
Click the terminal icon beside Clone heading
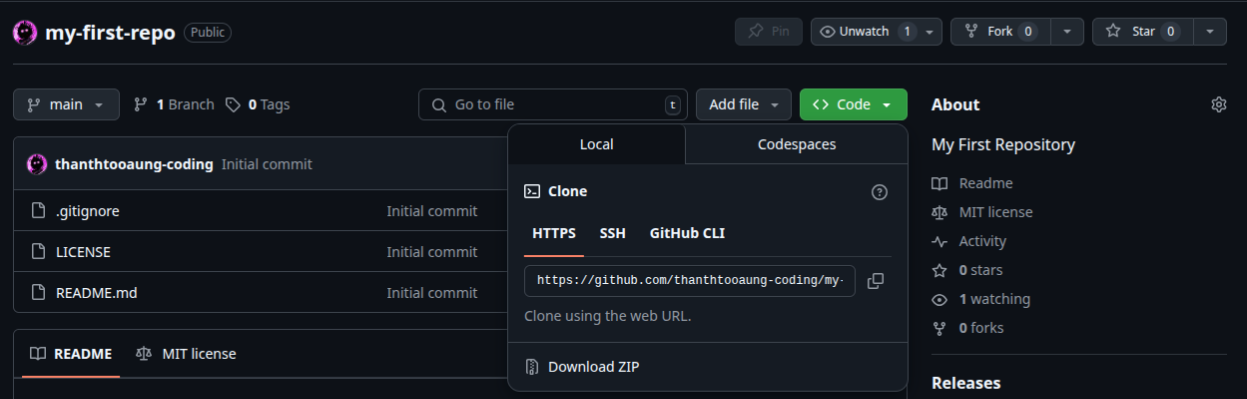click(x=532, y=192)
